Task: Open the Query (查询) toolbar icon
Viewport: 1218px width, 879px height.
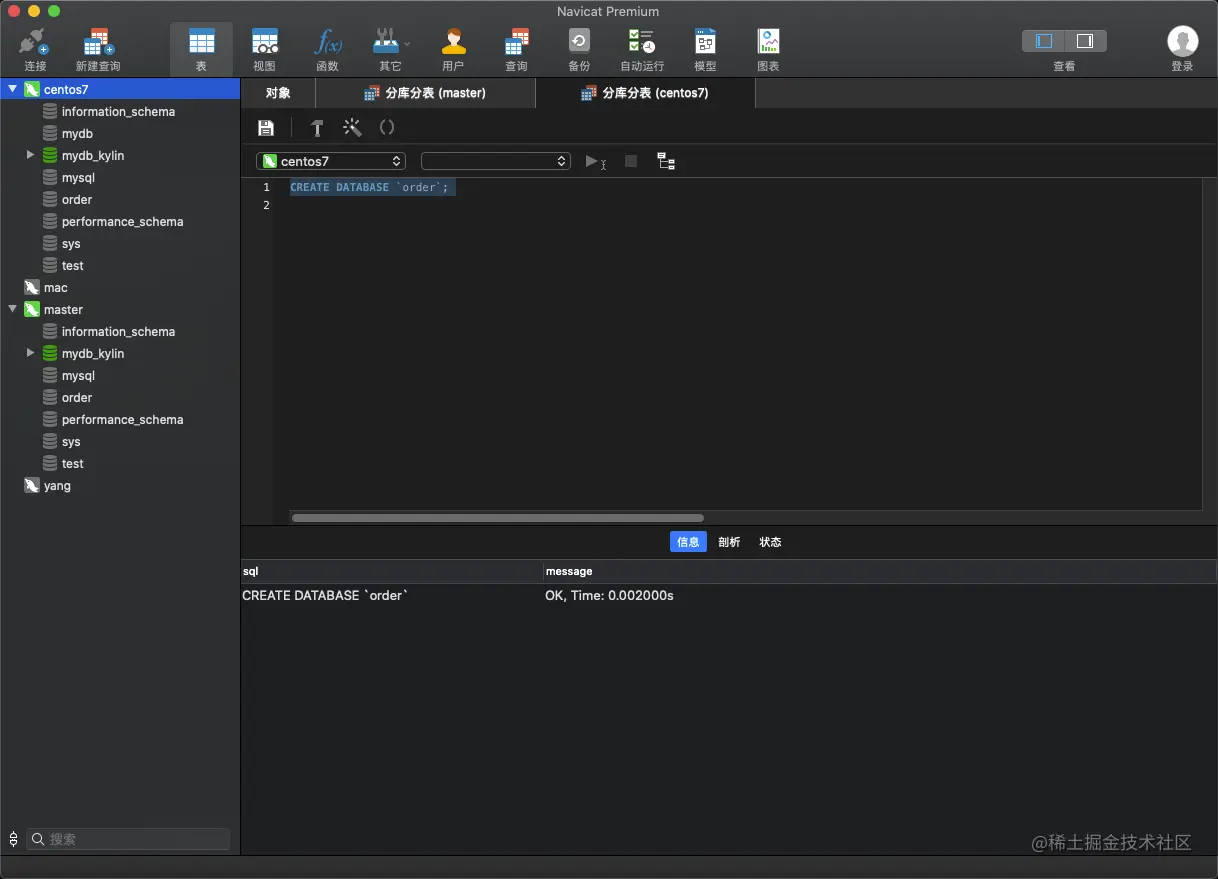Action: tap(516, 49)
